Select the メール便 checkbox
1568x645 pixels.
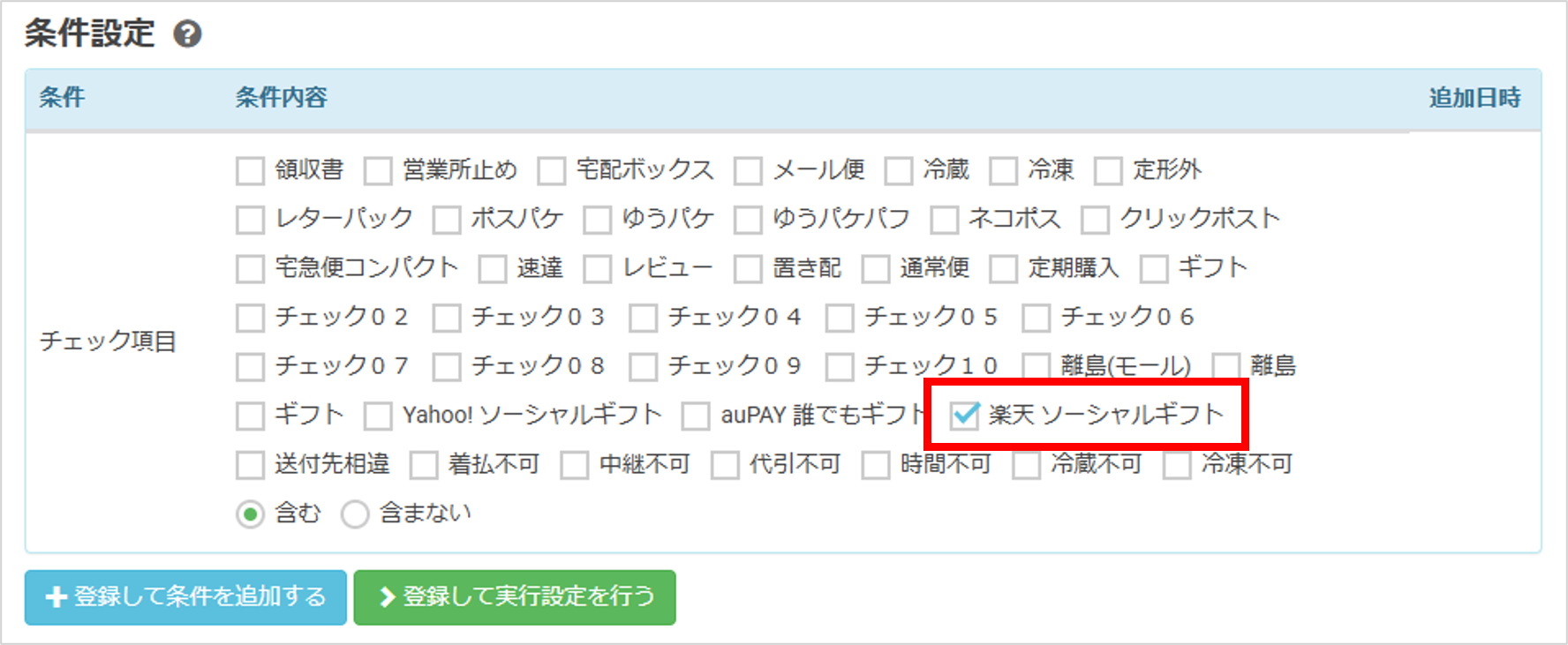click(748, 170)
